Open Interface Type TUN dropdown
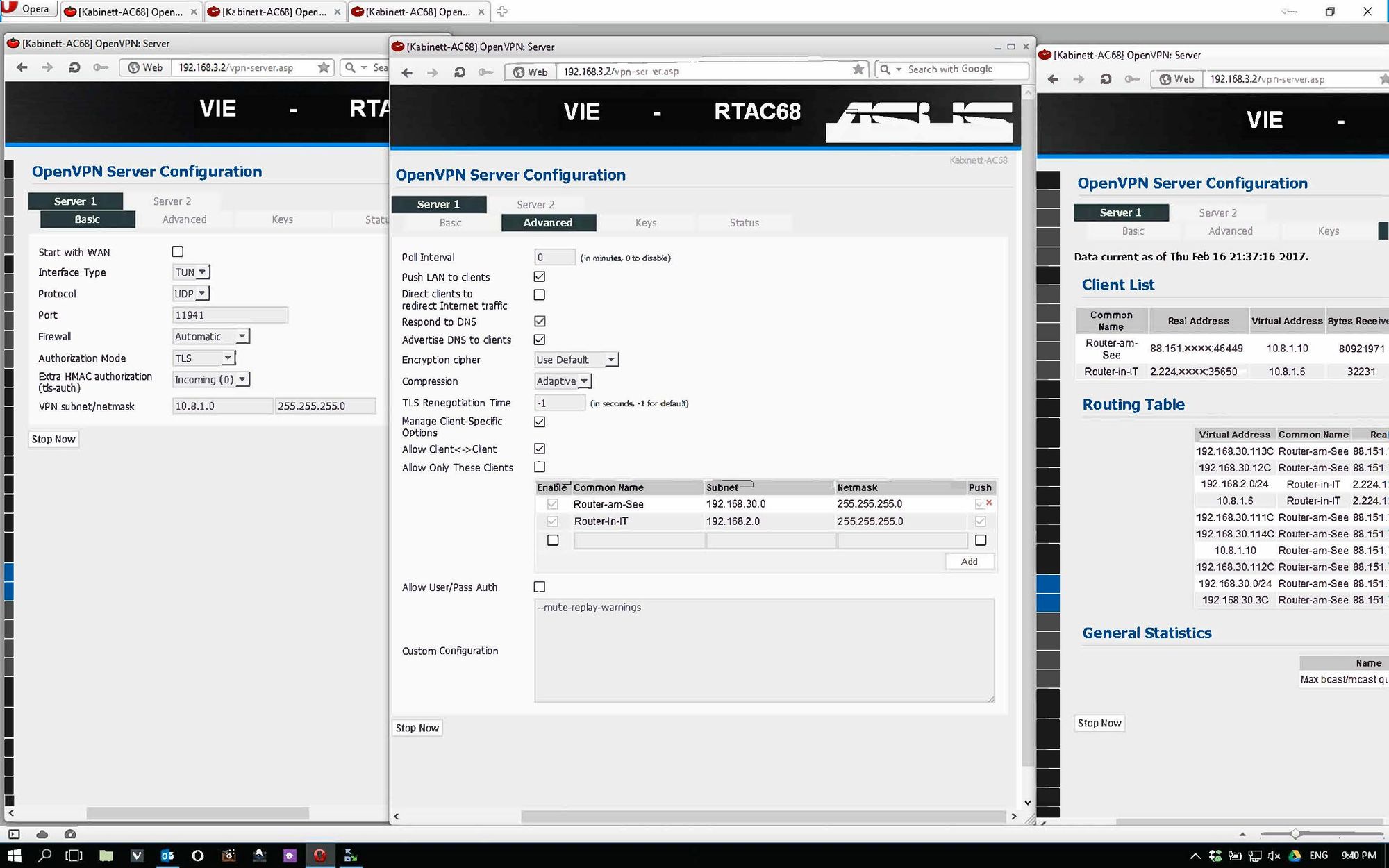 click(x=191, y=272)
